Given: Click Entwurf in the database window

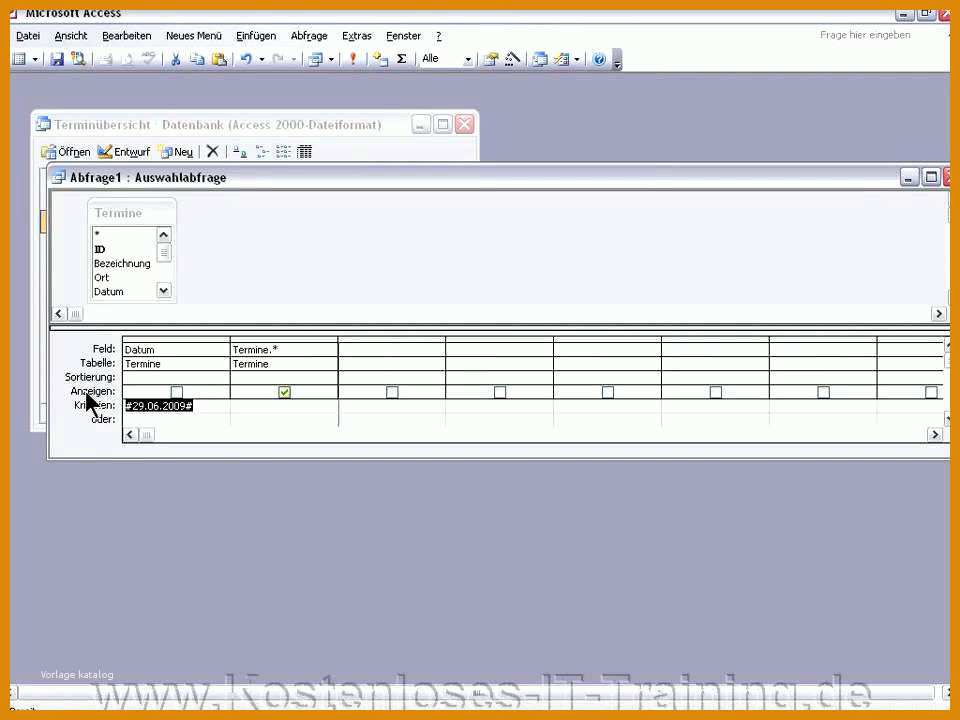Looking at the screenshot, I should (124, 152).
